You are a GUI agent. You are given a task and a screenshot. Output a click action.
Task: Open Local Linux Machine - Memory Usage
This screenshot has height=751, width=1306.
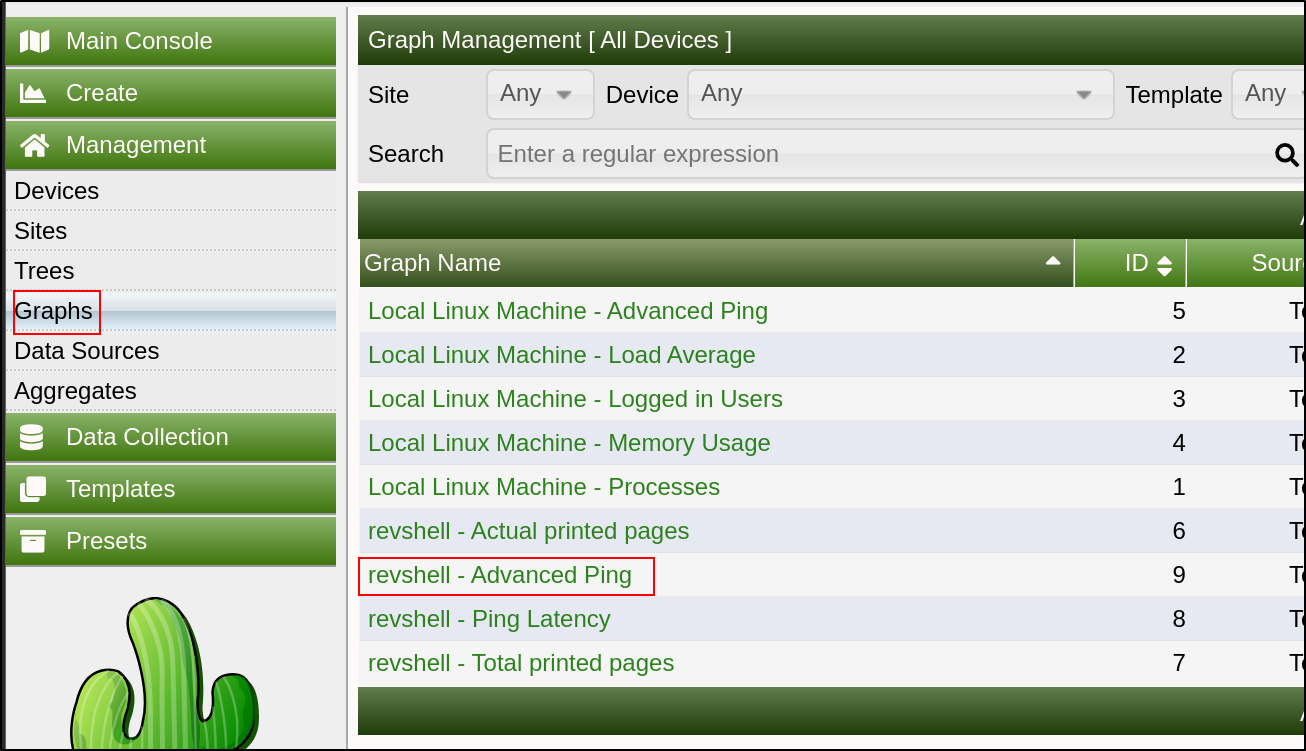[569, 443]
